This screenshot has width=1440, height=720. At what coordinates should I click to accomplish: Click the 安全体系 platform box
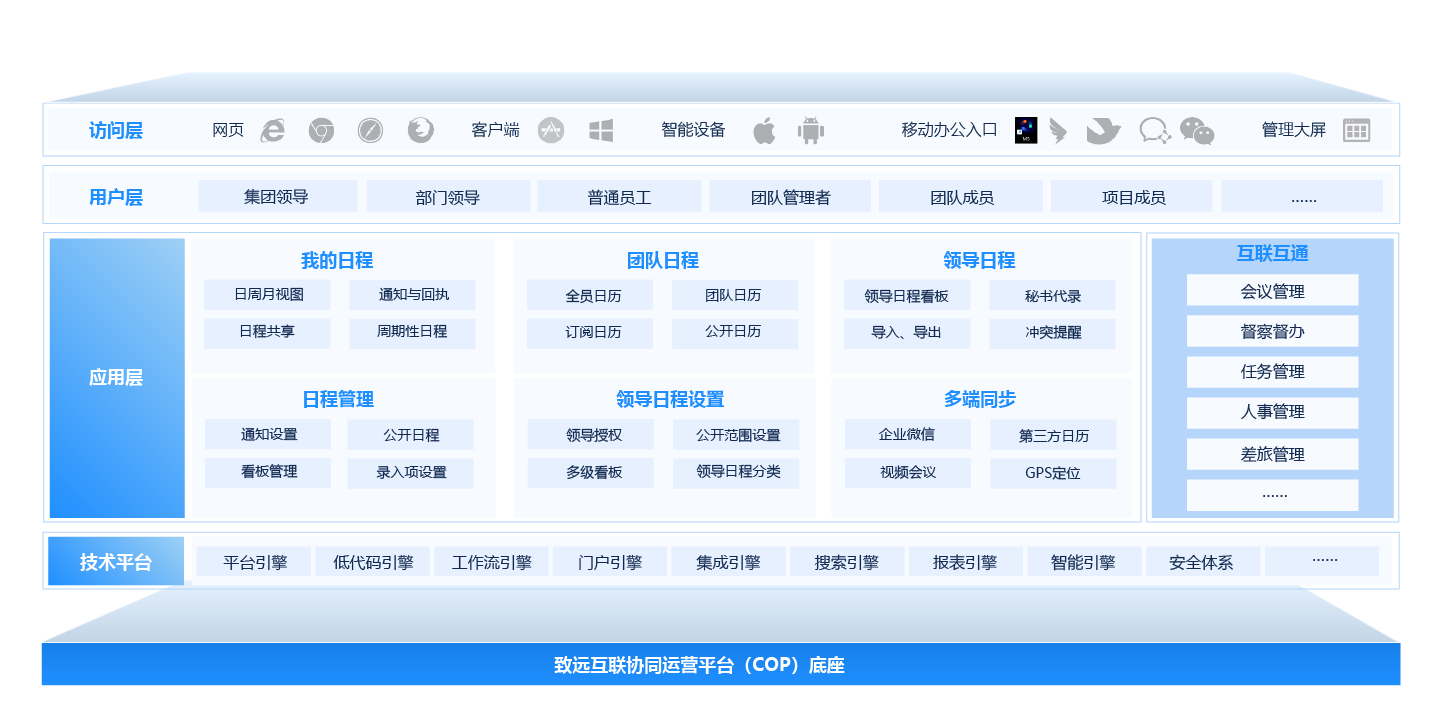[1202, 562]
